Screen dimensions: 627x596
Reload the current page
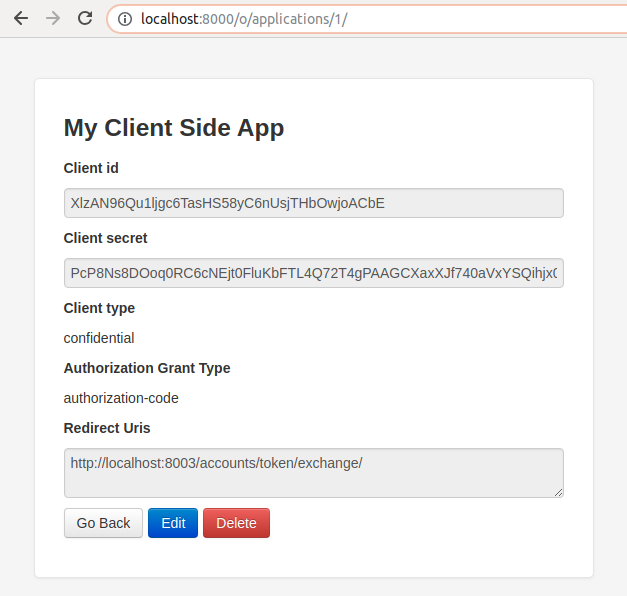point(85,18)
